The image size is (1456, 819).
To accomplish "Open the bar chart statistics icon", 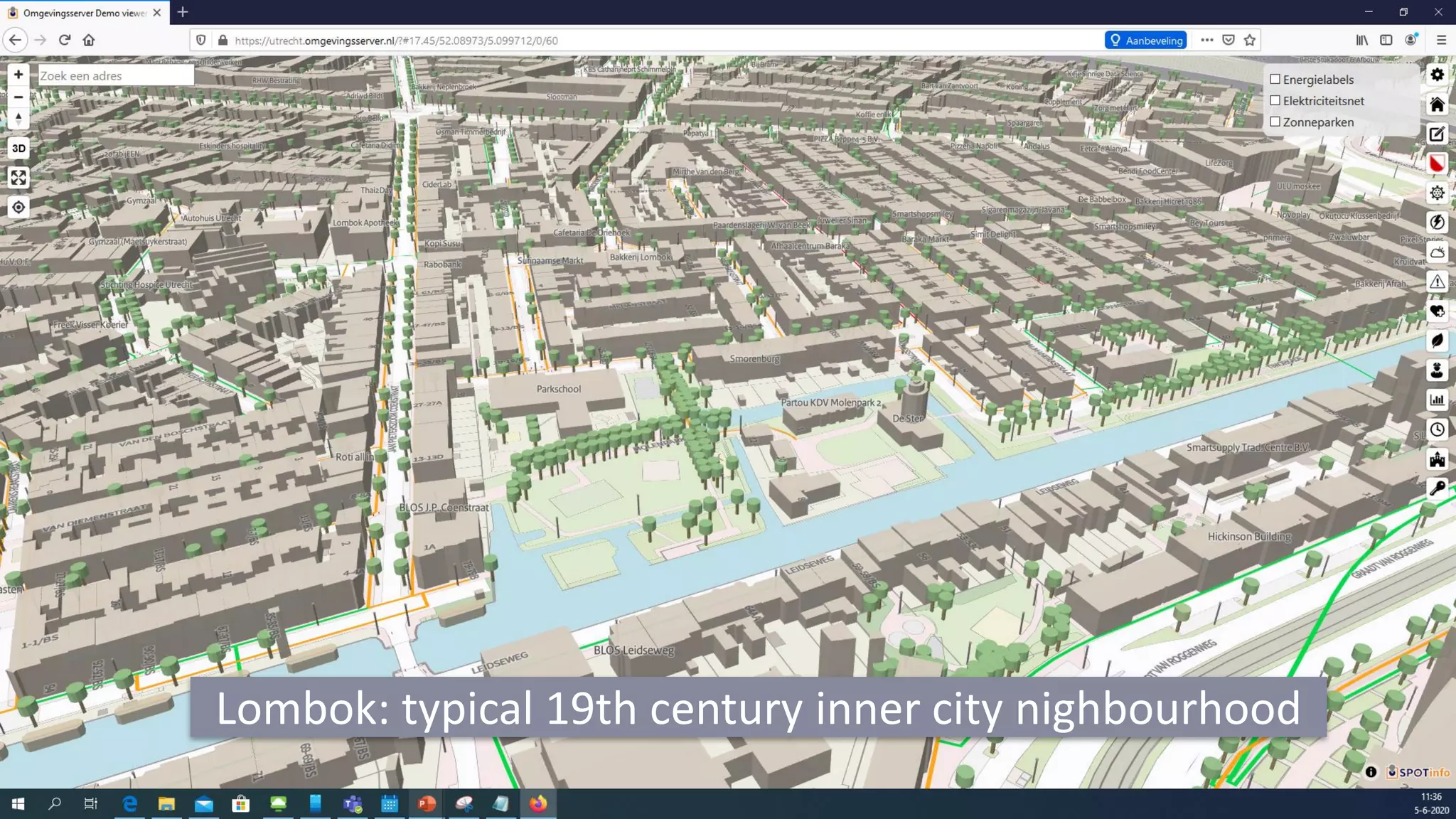I will point(1437,400).
